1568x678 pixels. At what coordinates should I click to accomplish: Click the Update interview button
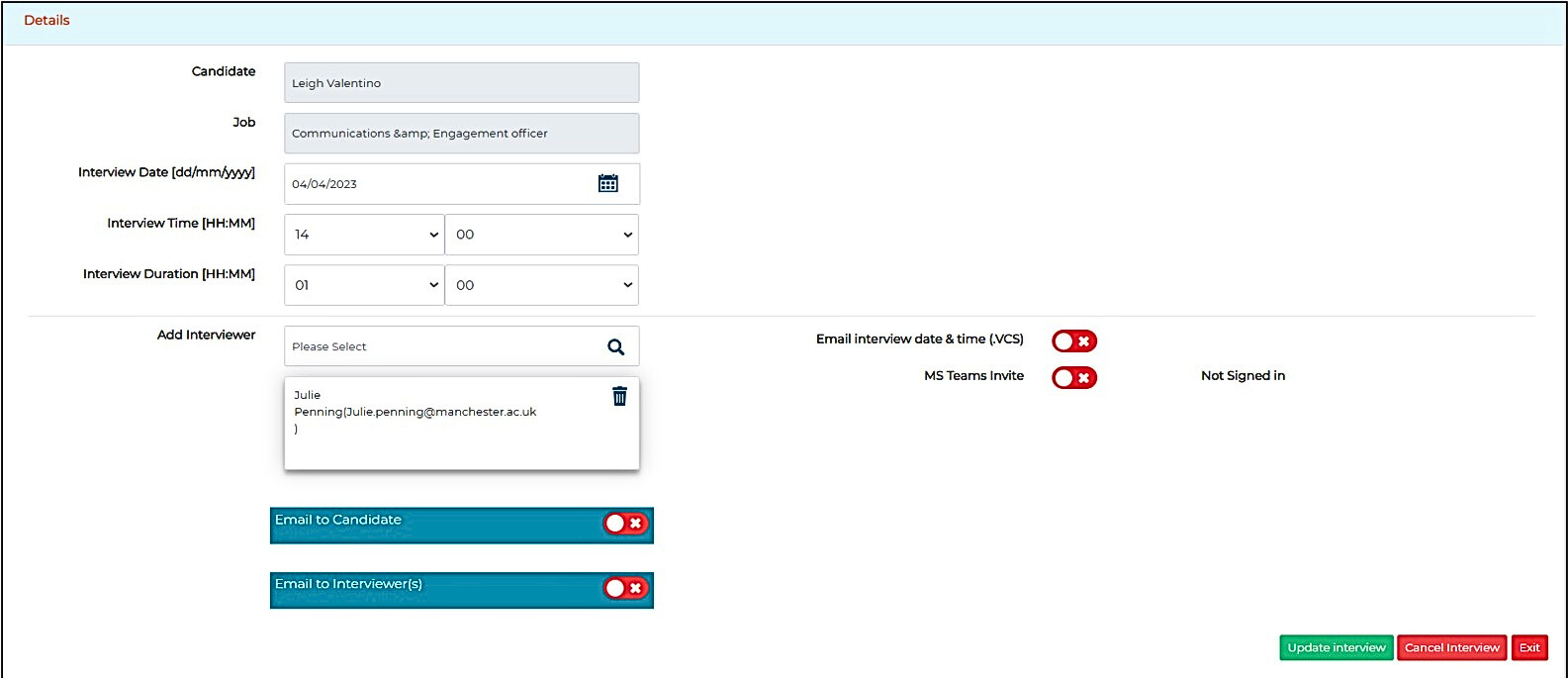coord(1337,647)
